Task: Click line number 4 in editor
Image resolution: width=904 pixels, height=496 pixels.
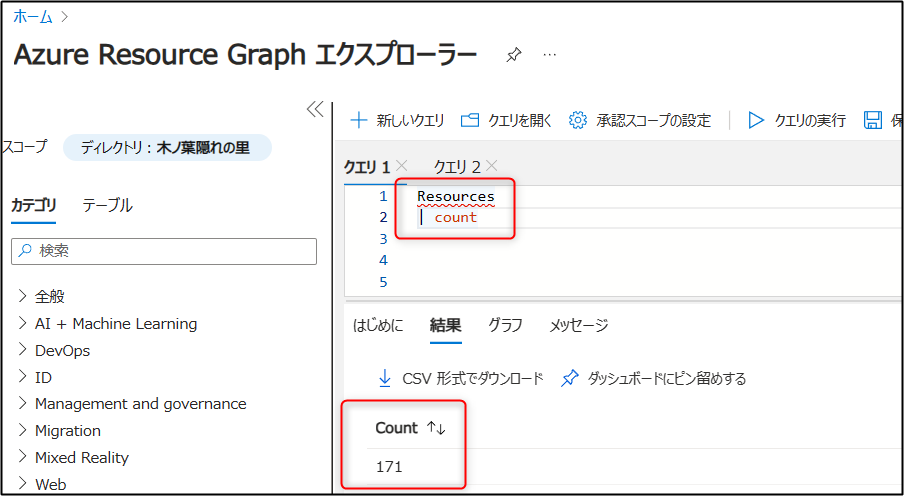Action: (383, 261)
